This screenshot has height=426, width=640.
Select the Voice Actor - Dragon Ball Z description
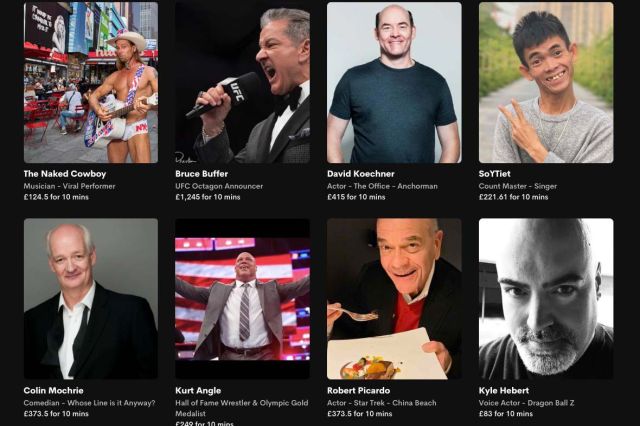(x=527, y=403)
